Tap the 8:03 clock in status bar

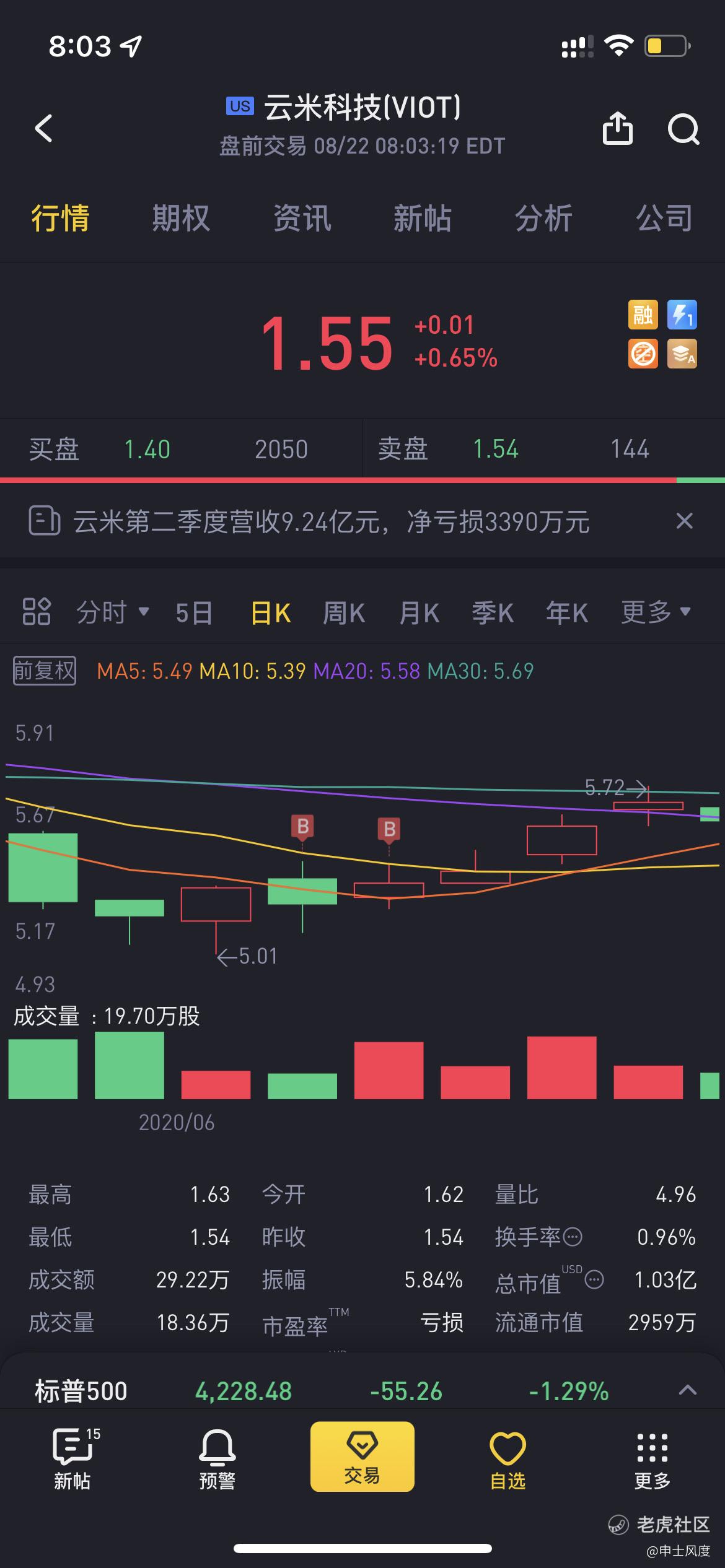(x=80, y=46)
